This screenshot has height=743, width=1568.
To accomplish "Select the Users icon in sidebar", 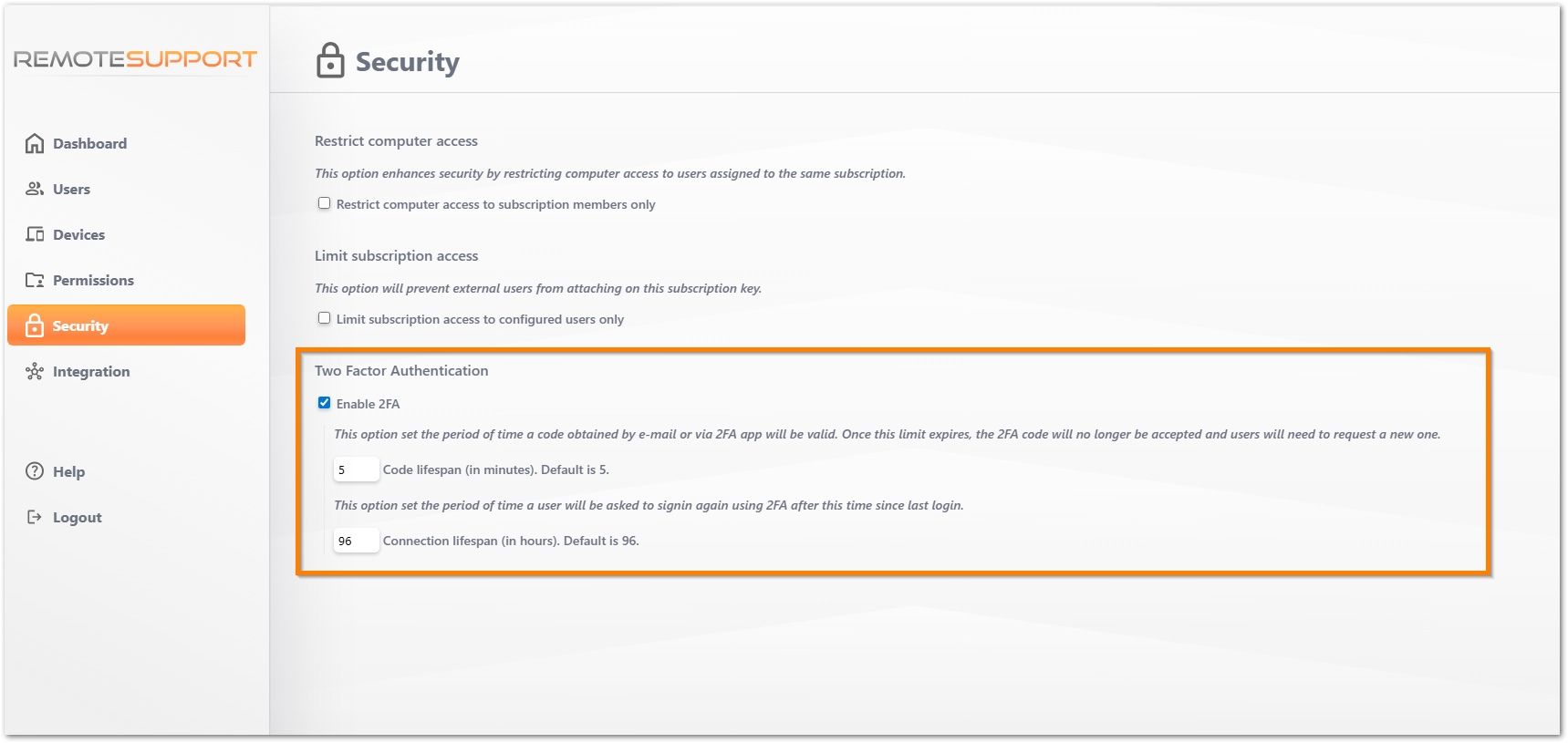I will click(34, 189).
